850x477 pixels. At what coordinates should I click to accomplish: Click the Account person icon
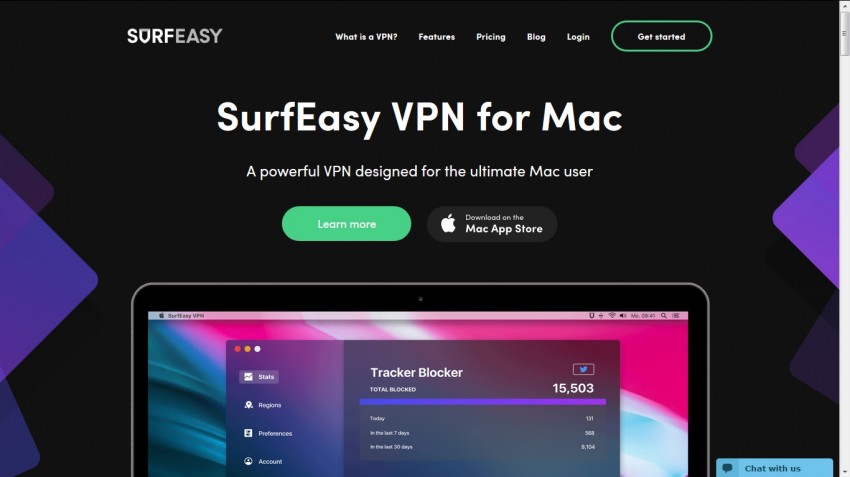pos(248,461)
